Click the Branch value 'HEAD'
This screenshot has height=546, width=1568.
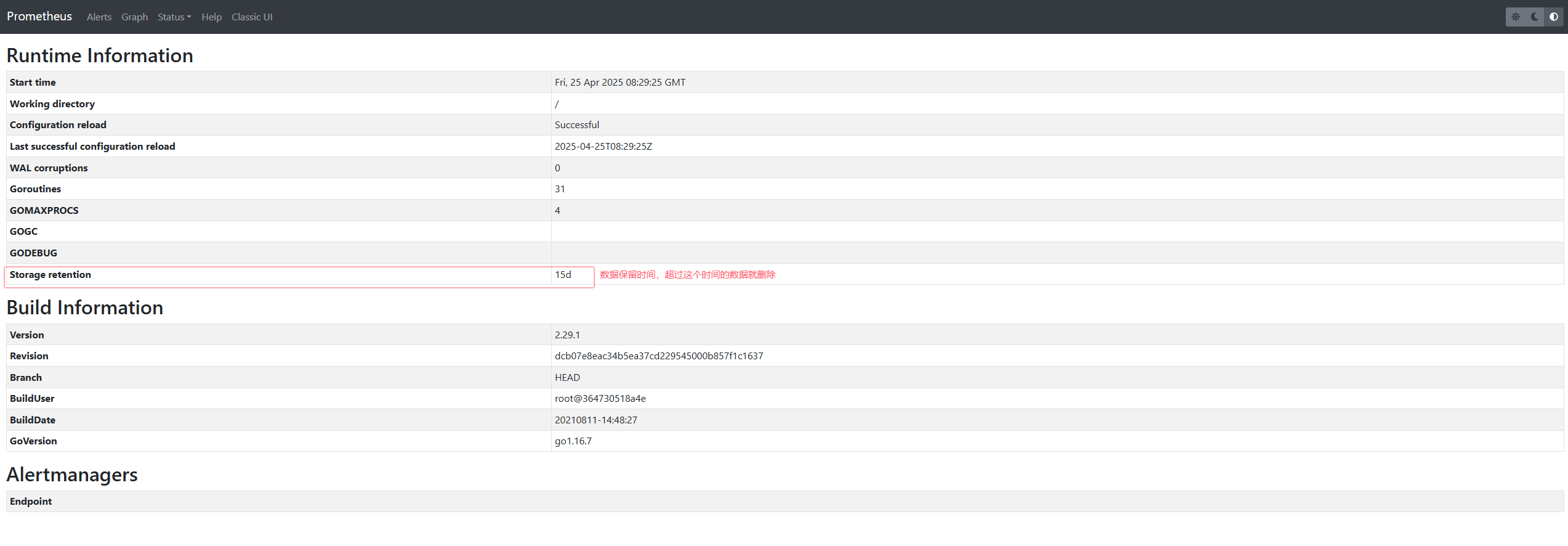click(567, 378)
